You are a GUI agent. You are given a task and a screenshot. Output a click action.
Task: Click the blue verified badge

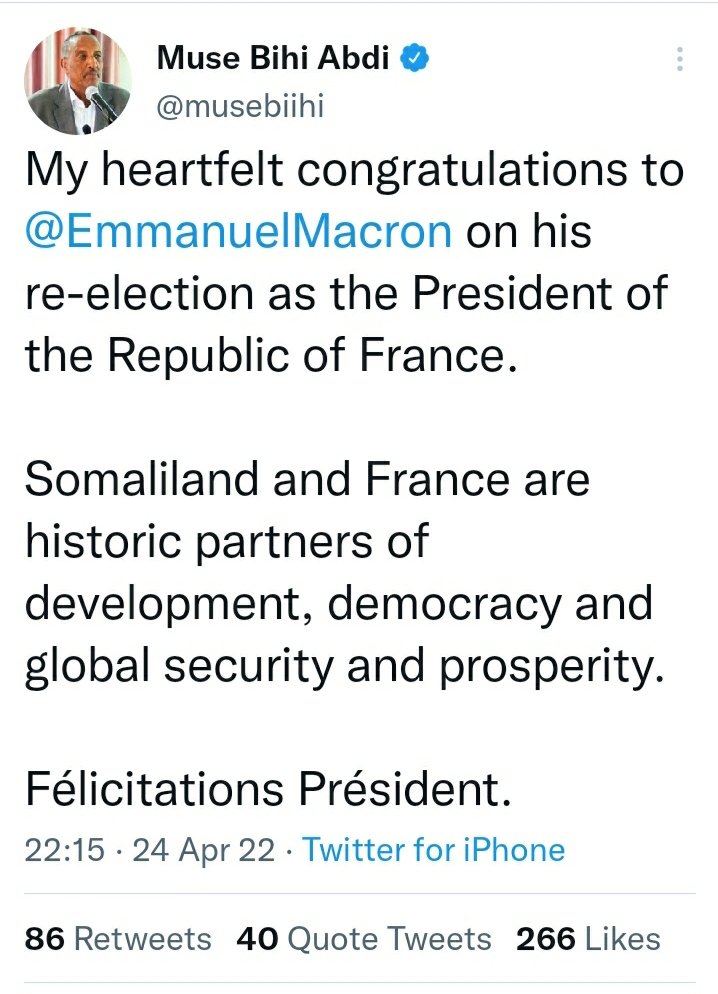point(416,60)
